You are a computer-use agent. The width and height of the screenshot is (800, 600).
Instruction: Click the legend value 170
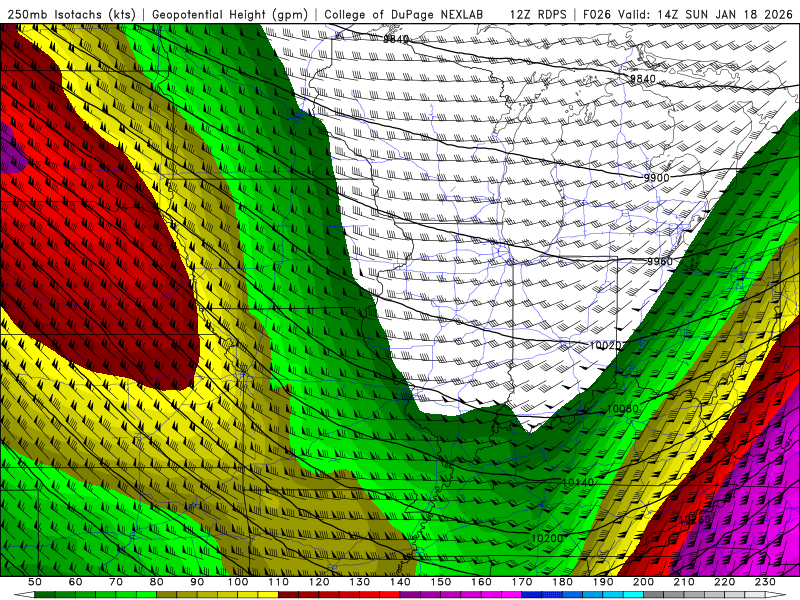(x=522, y=582)
